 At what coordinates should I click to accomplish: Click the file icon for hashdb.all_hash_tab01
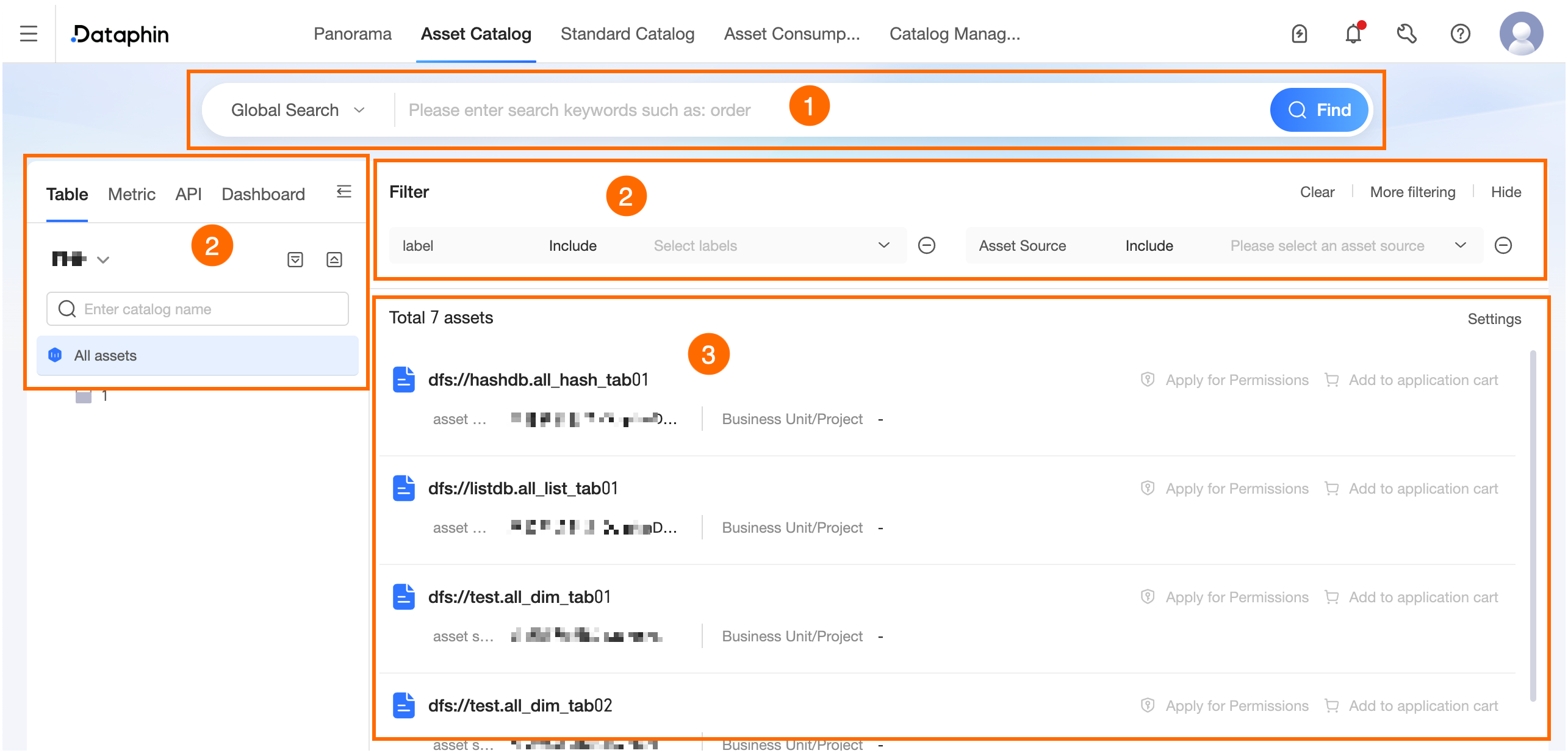[404, 380]
